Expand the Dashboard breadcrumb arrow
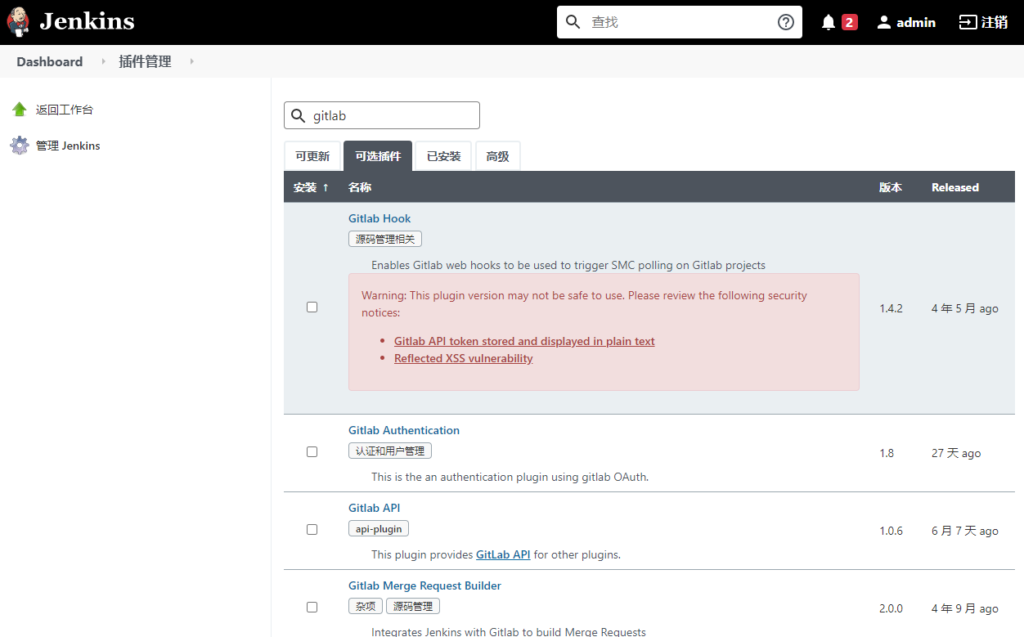1024x637 pixels. 103,61
